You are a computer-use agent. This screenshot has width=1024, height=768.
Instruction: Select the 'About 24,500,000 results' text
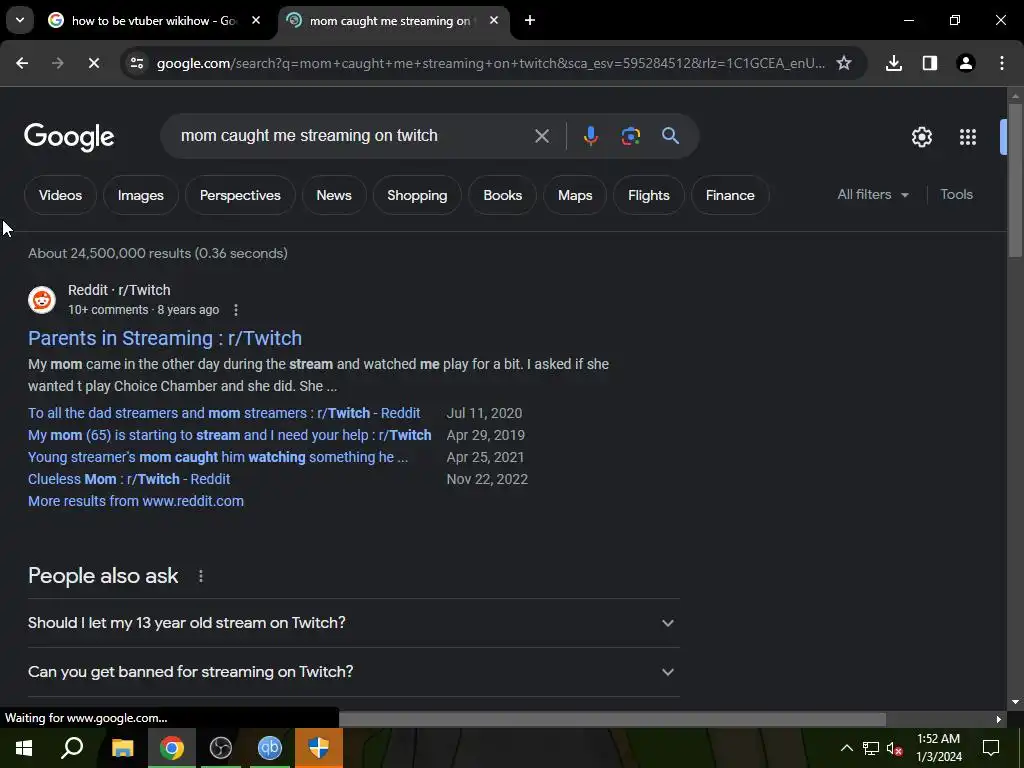coord(158,253)
